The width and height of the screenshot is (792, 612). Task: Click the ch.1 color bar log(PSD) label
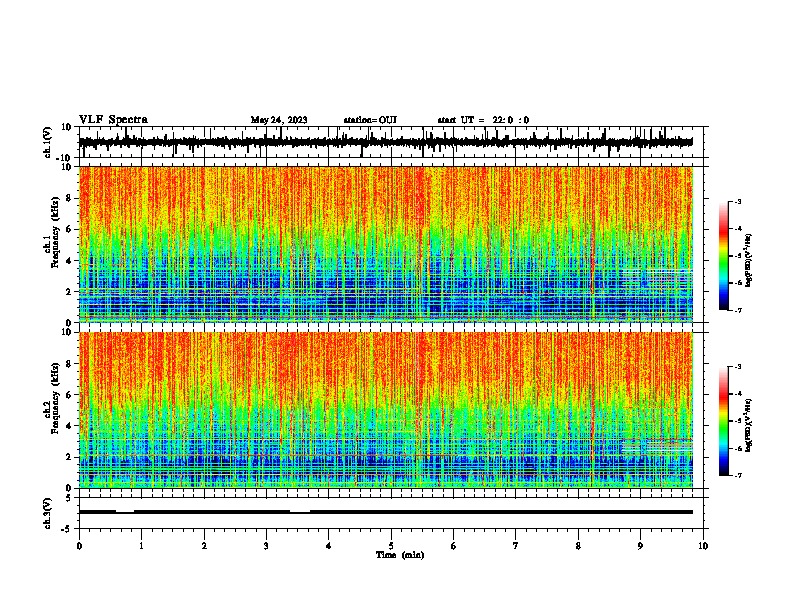pos(748,261)
